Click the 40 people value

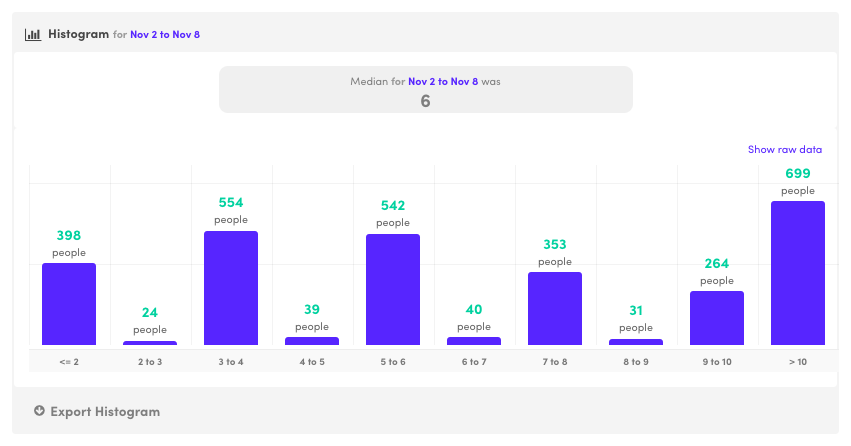point(474,309)
